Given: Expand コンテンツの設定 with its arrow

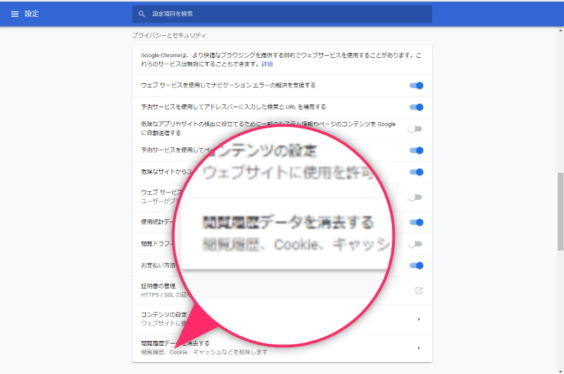Looking at the screenshot, I should [419, 319].
